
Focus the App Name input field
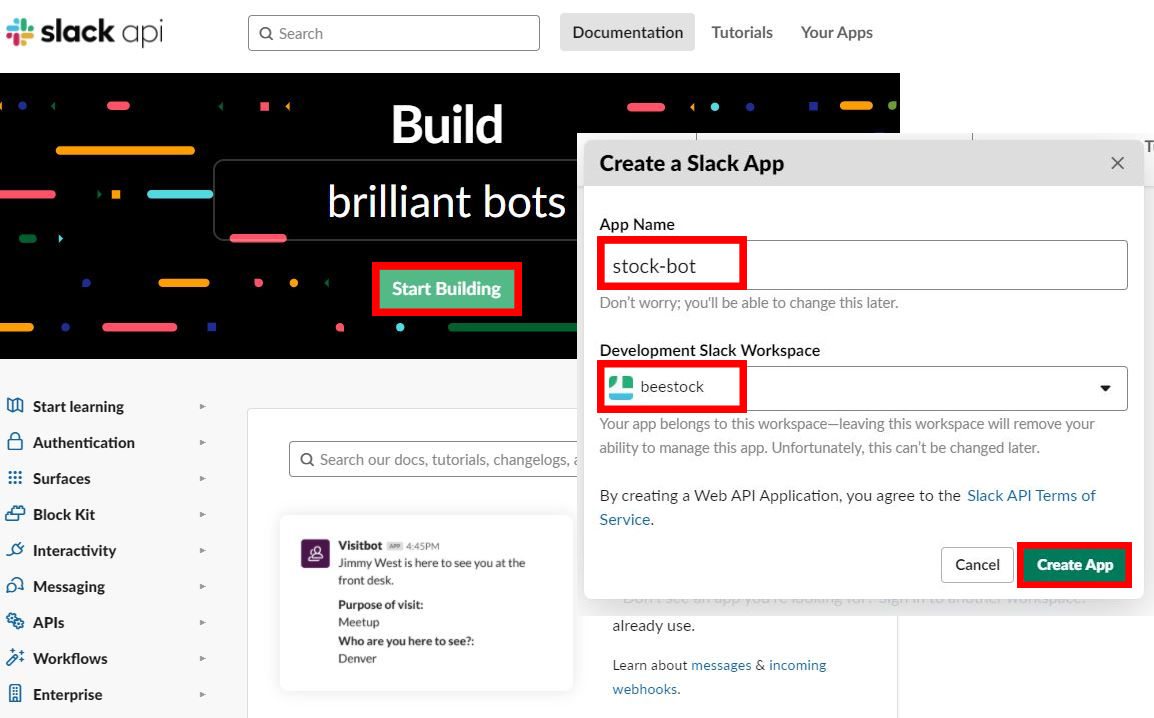click(x=863, y=265)
